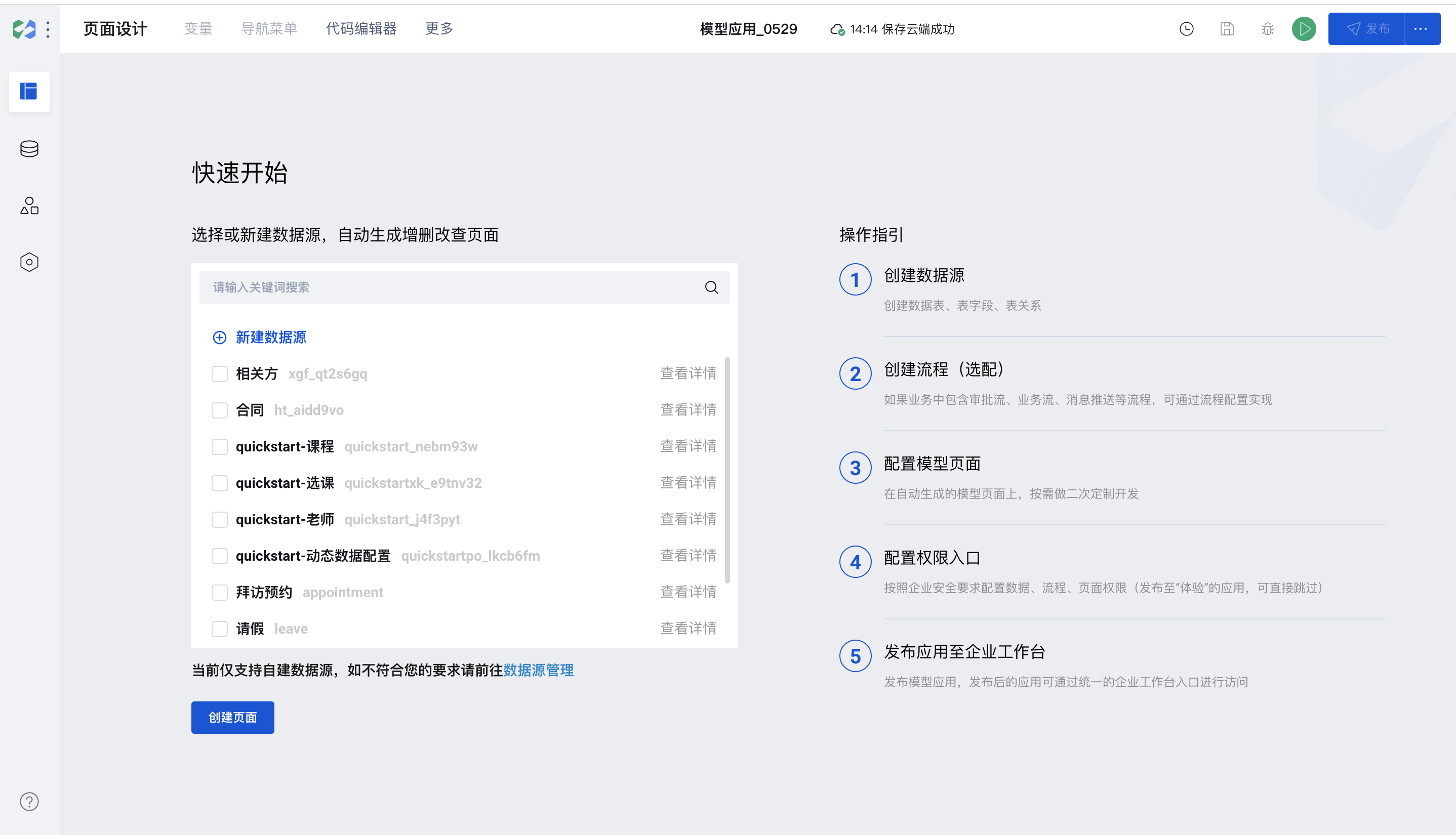The height and width of the screenshot is (835, 1456).
Task: Open the 数据源管理 link
Action: (x=538, y=670)
